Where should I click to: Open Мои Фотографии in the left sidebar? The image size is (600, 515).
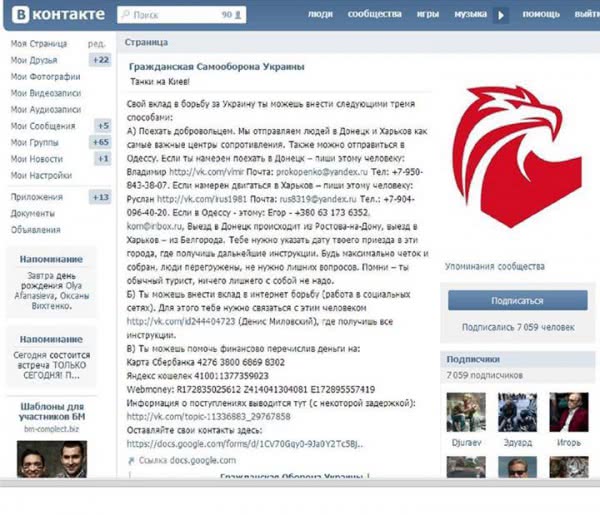pos(45,76)
